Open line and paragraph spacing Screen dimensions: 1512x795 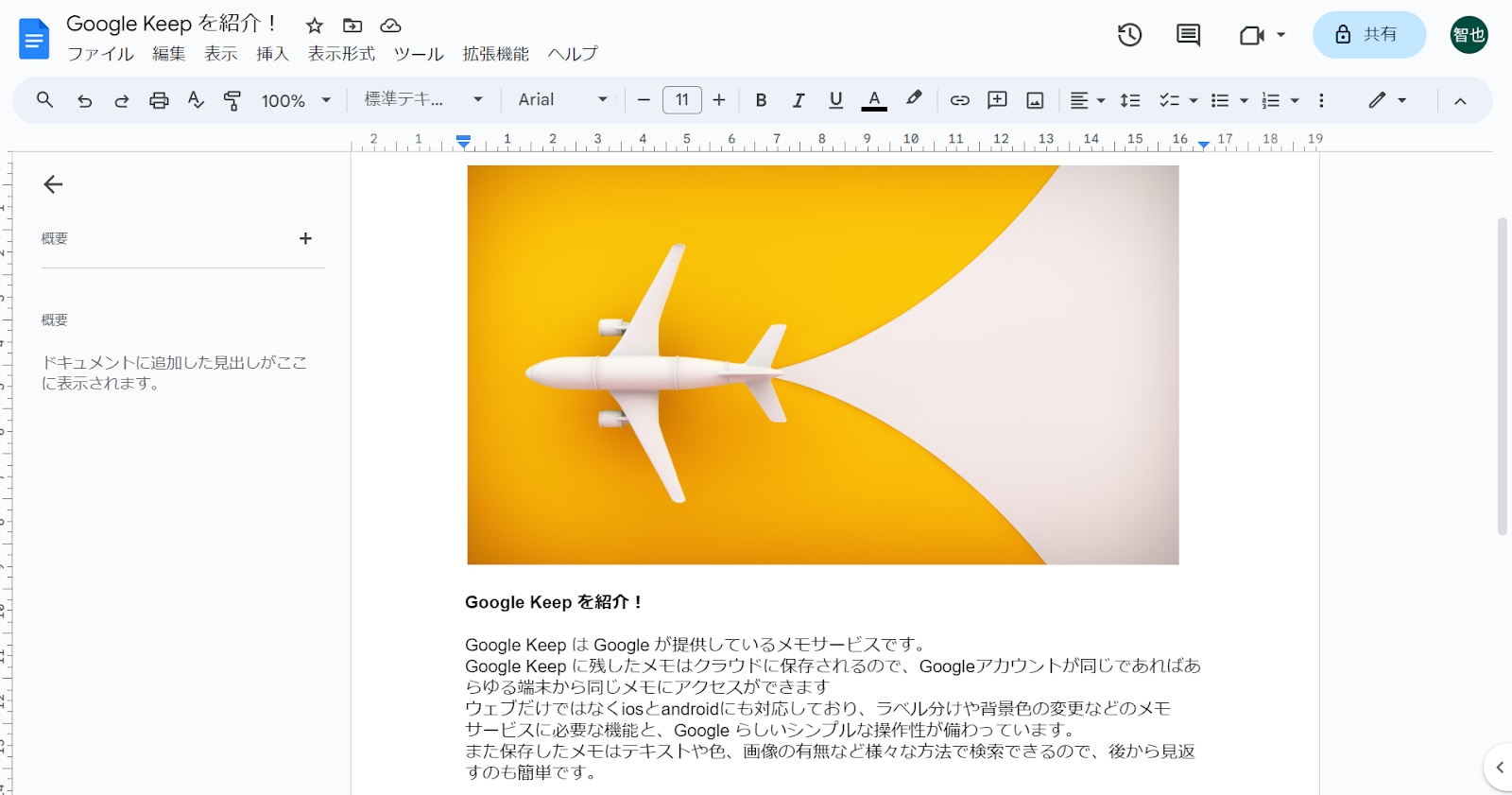(x=1130, y=100)
